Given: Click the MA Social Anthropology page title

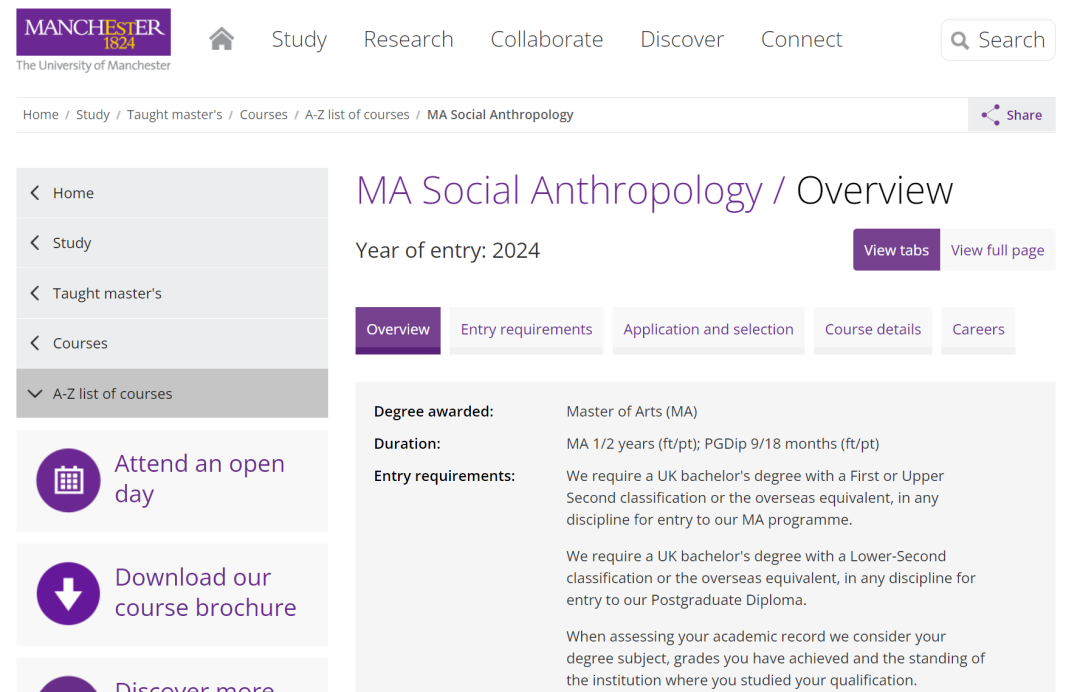Looking at the screenshot, I should (559, 190).
